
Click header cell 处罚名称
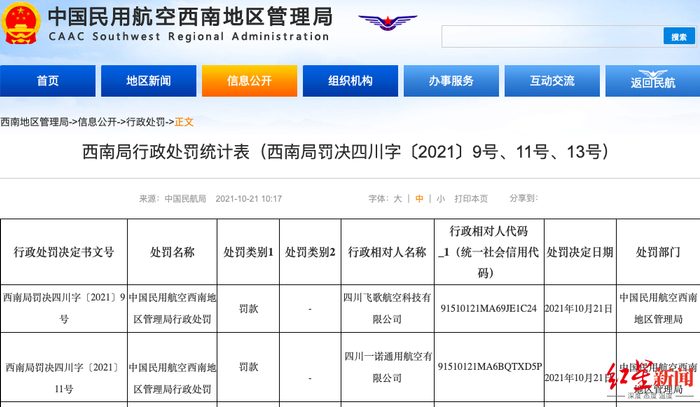[172, 252]
